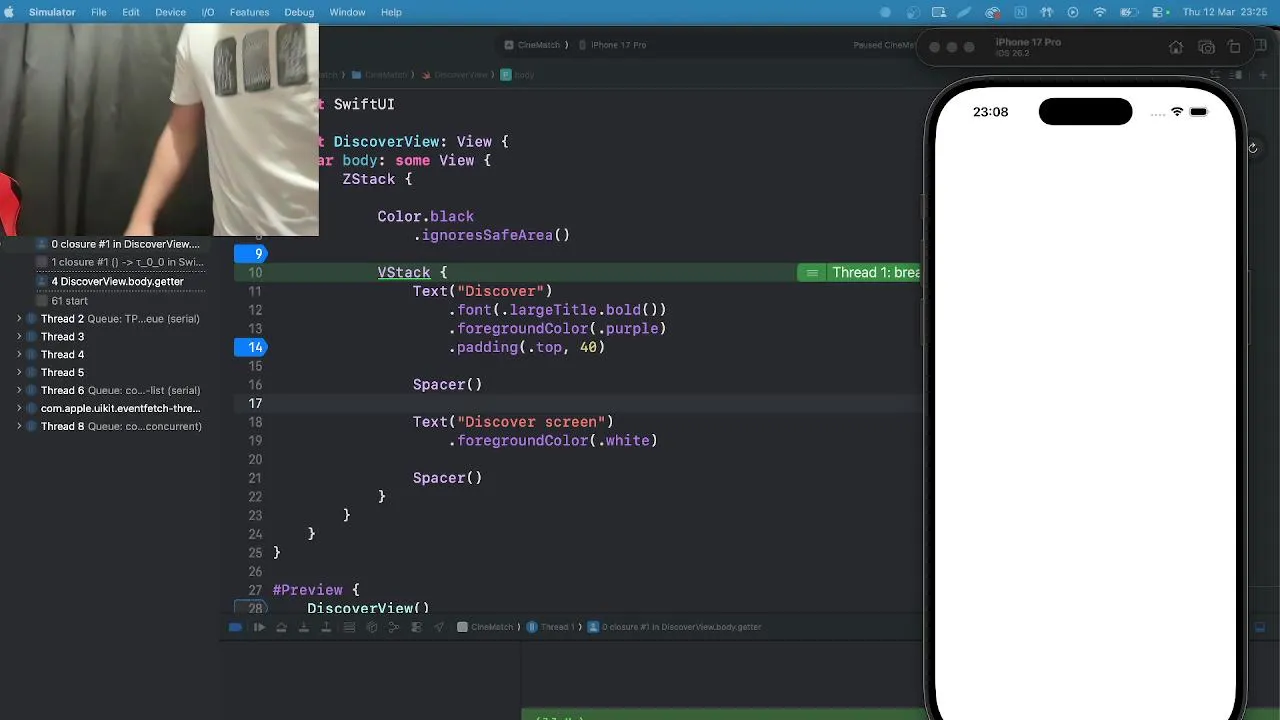
Task: Open the File menu
Action: point(99,12)
